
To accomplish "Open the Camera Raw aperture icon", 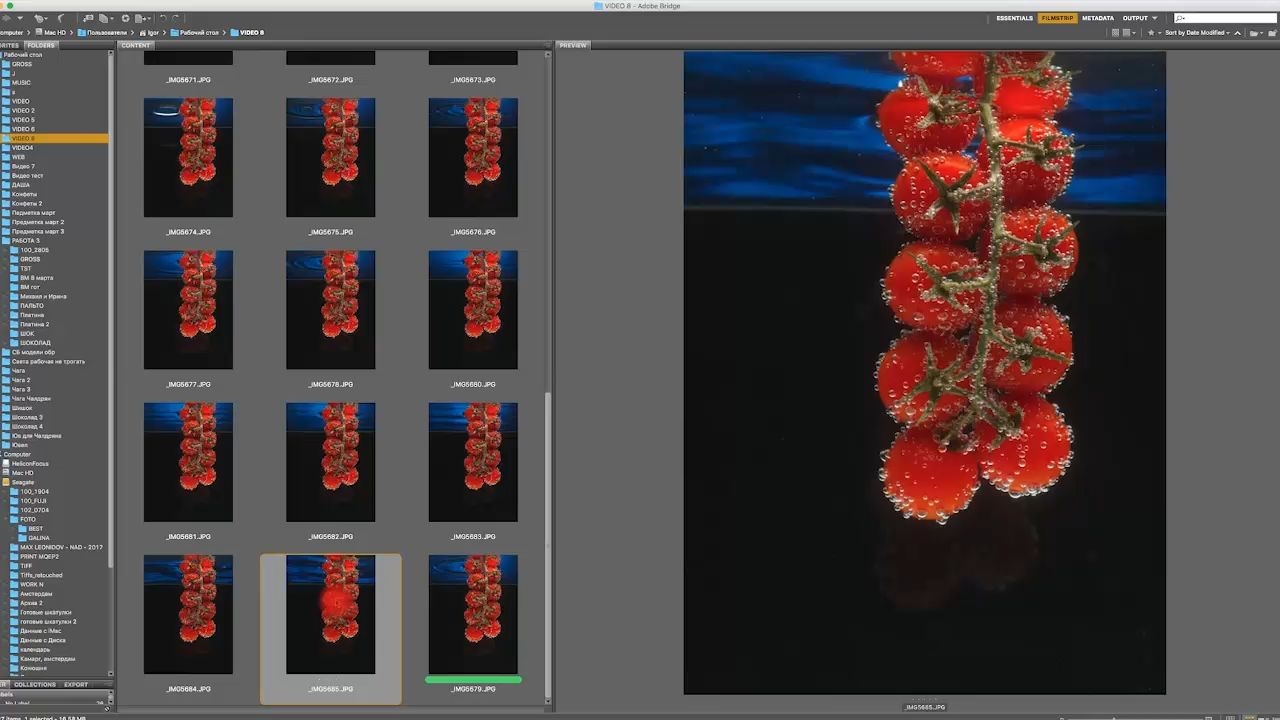I will coord(125,18).
